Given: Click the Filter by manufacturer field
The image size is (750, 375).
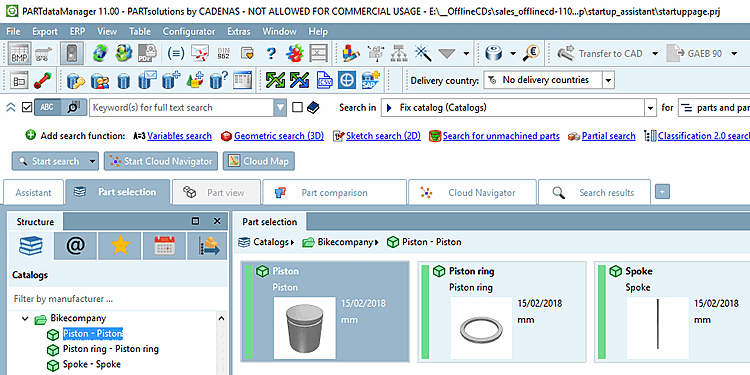Looking at the screenshot, I should coord(118,299).
